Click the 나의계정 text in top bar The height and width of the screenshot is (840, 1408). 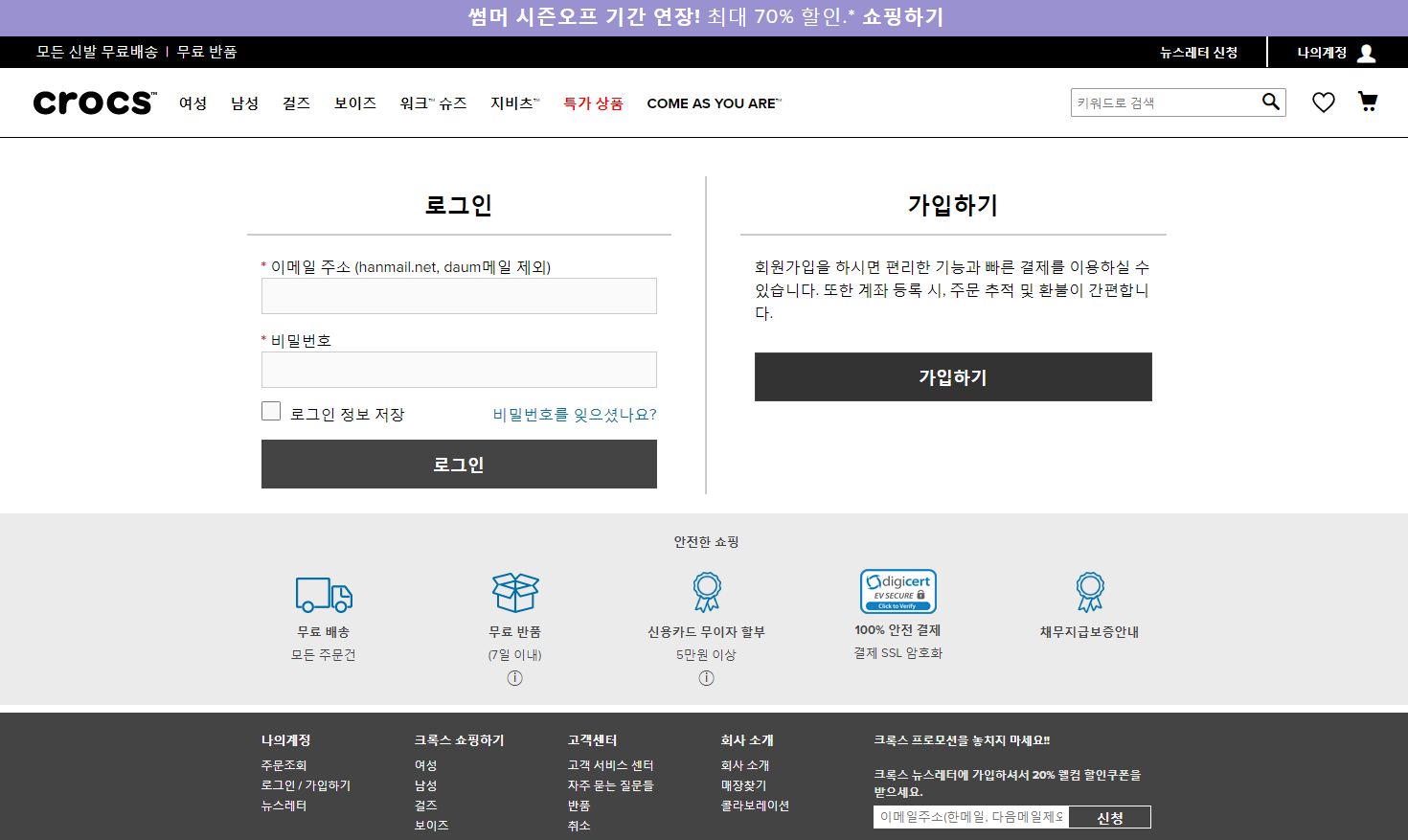tap(1322, 53)
